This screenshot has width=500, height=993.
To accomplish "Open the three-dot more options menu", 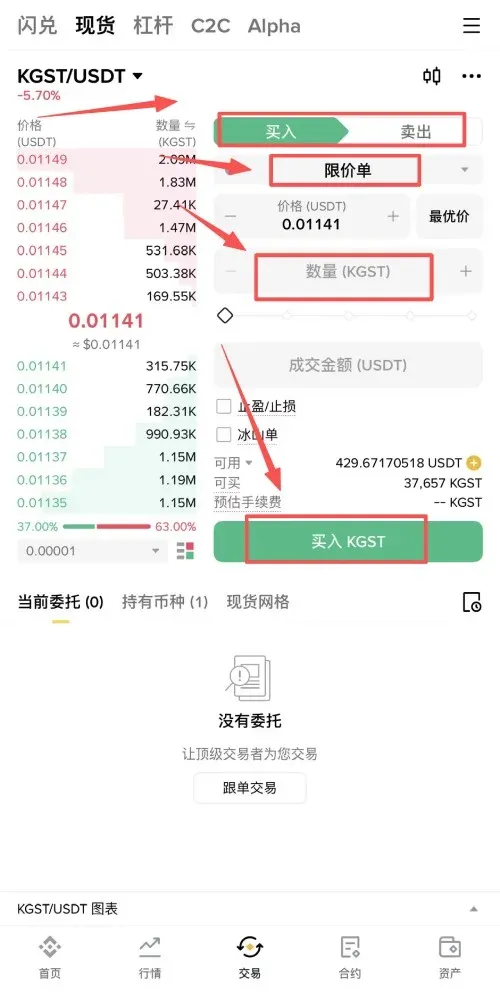I will click(x=472, y=77).
